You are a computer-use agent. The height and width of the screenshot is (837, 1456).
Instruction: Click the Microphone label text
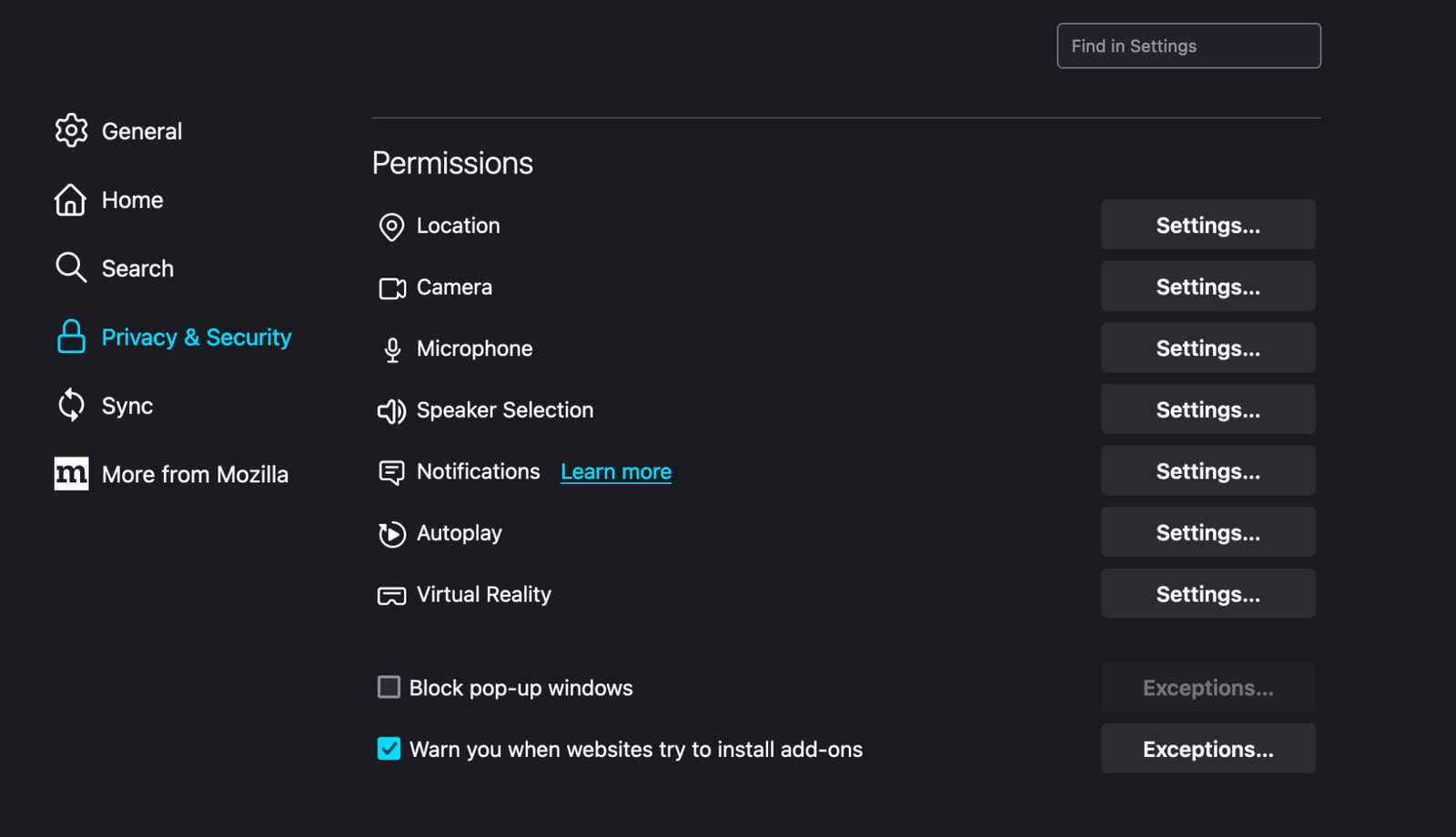coord(474,348)
